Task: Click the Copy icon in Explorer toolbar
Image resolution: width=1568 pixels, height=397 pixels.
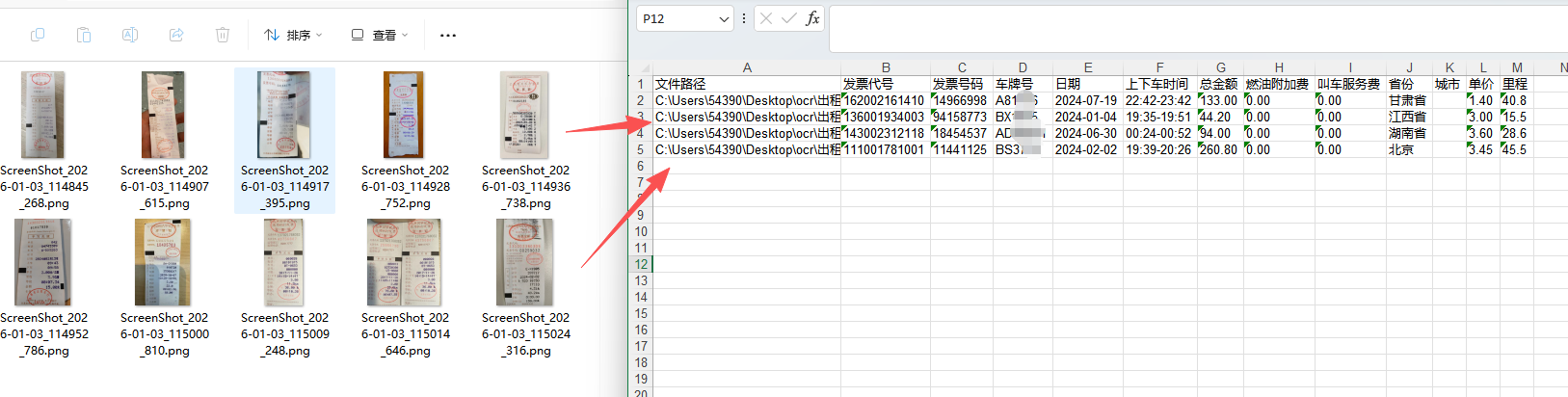Action: pyautogui.click(x=38, y=35)
